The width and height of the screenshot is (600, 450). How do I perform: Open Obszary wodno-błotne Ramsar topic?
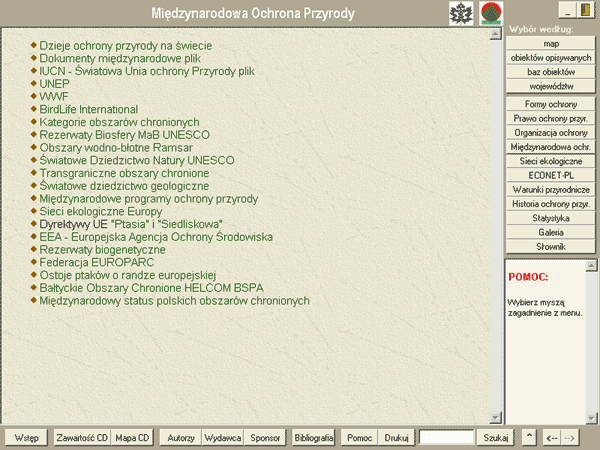[110, 147]
